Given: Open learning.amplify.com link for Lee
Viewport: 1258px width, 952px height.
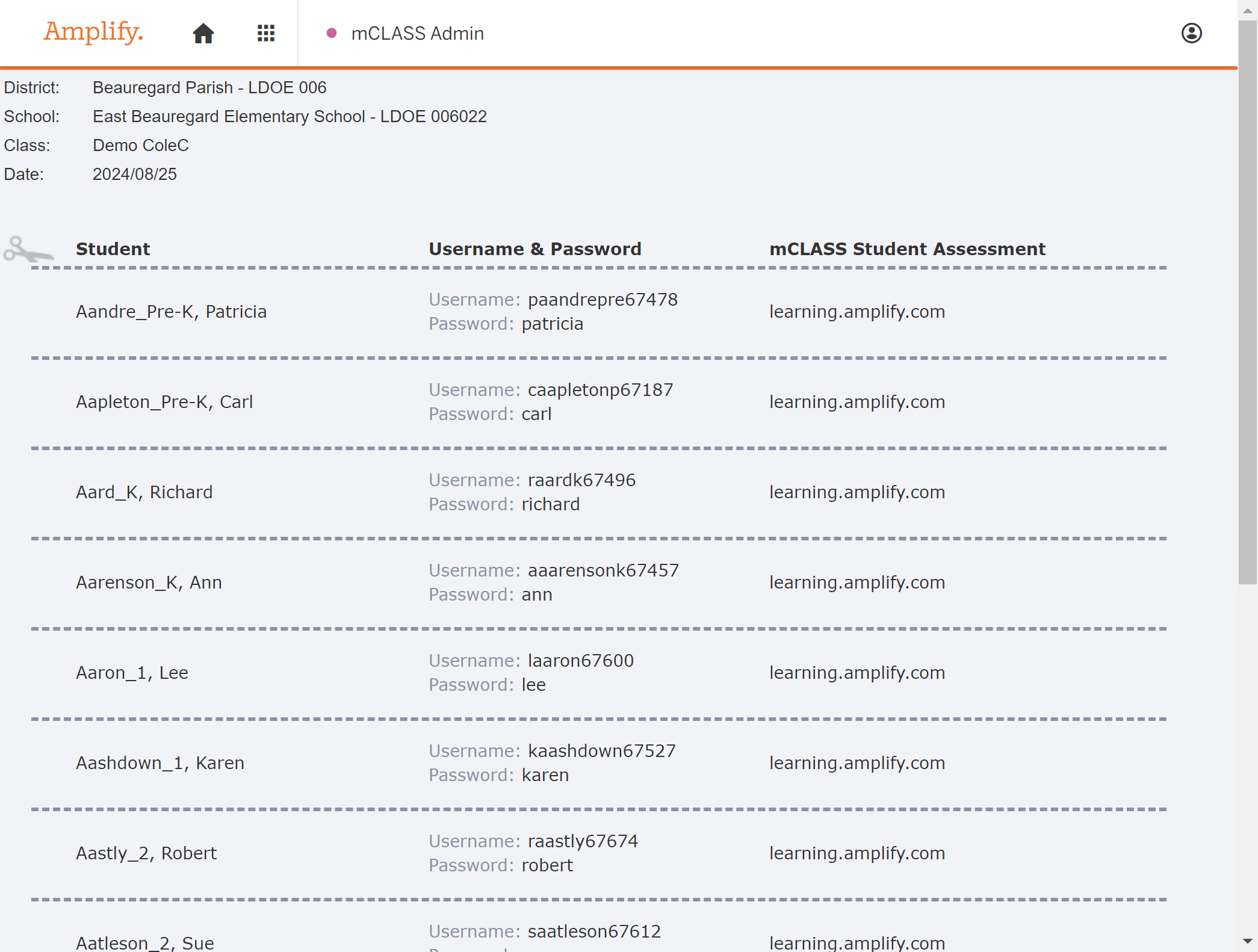Looking at the screenshot, I should point(857,673).
